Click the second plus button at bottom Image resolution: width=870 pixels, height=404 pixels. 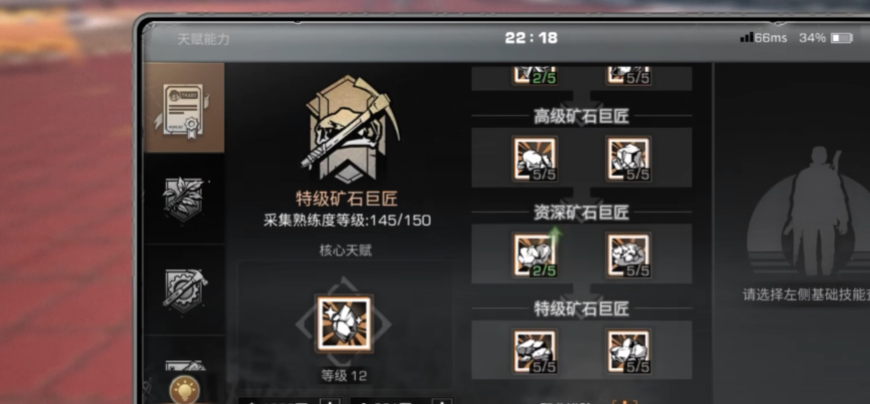[442, 401]
